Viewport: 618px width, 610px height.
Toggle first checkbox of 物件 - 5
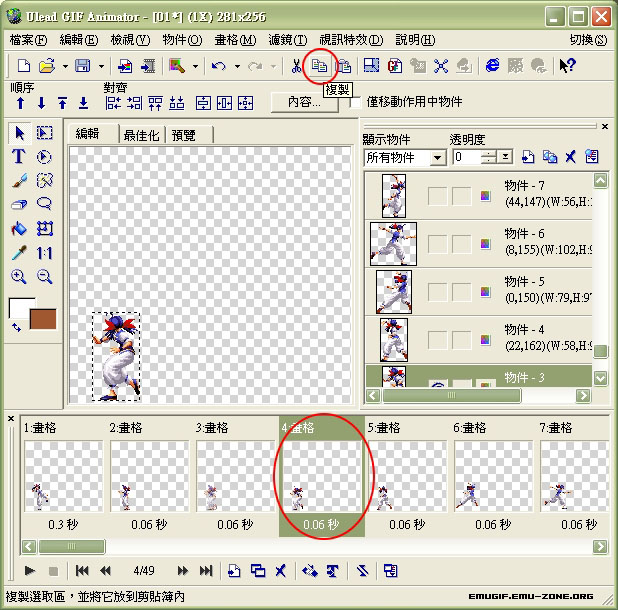(437, 292)
